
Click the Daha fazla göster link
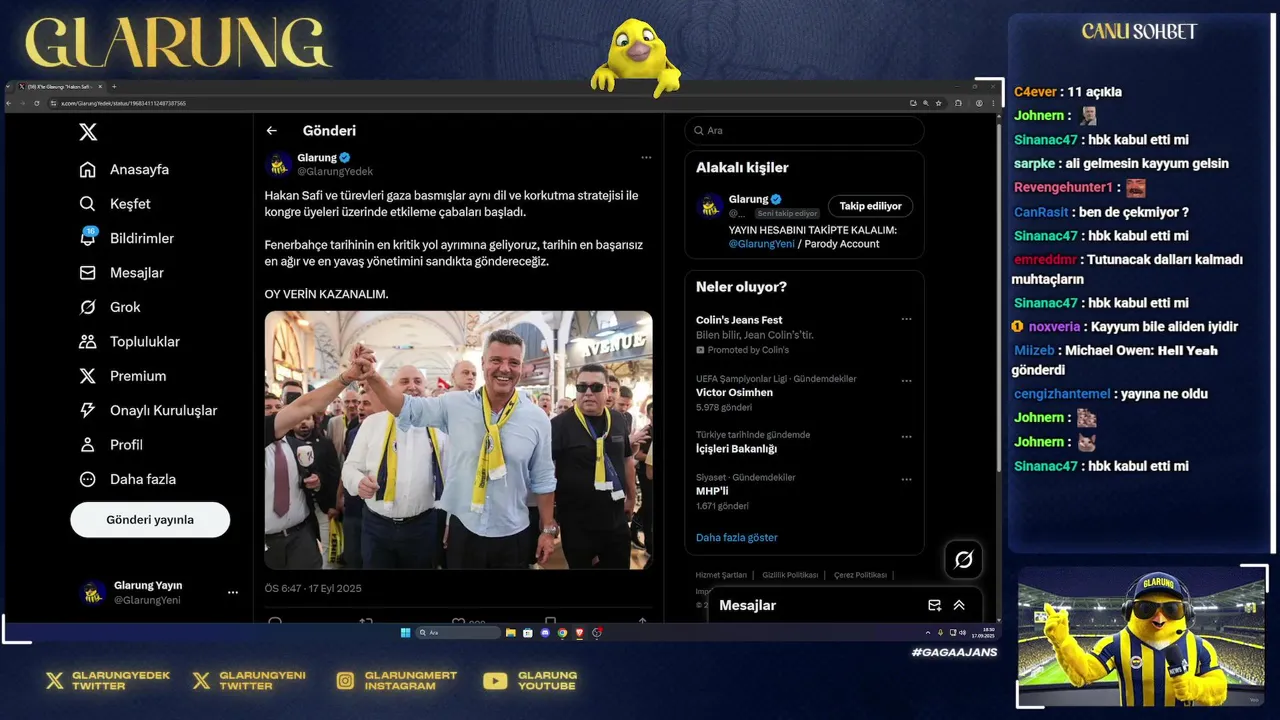pos(737,538)
